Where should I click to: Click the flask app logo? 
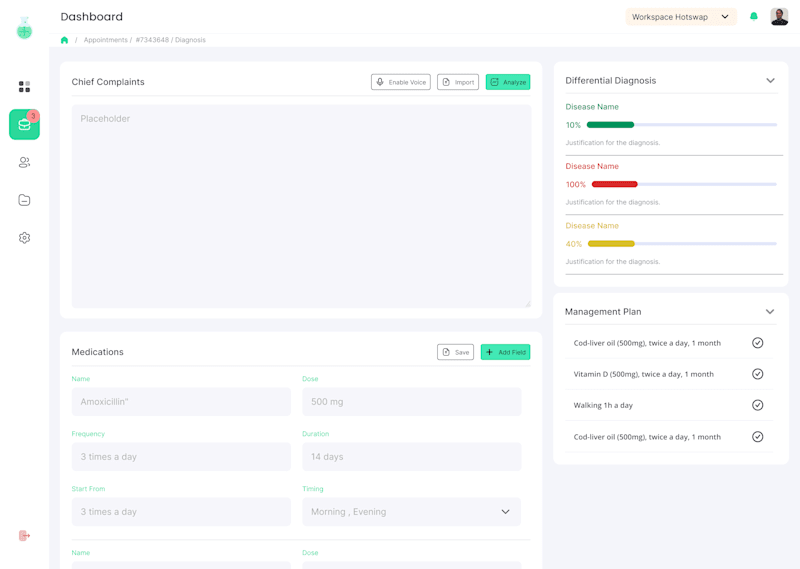tap(24, 28)
